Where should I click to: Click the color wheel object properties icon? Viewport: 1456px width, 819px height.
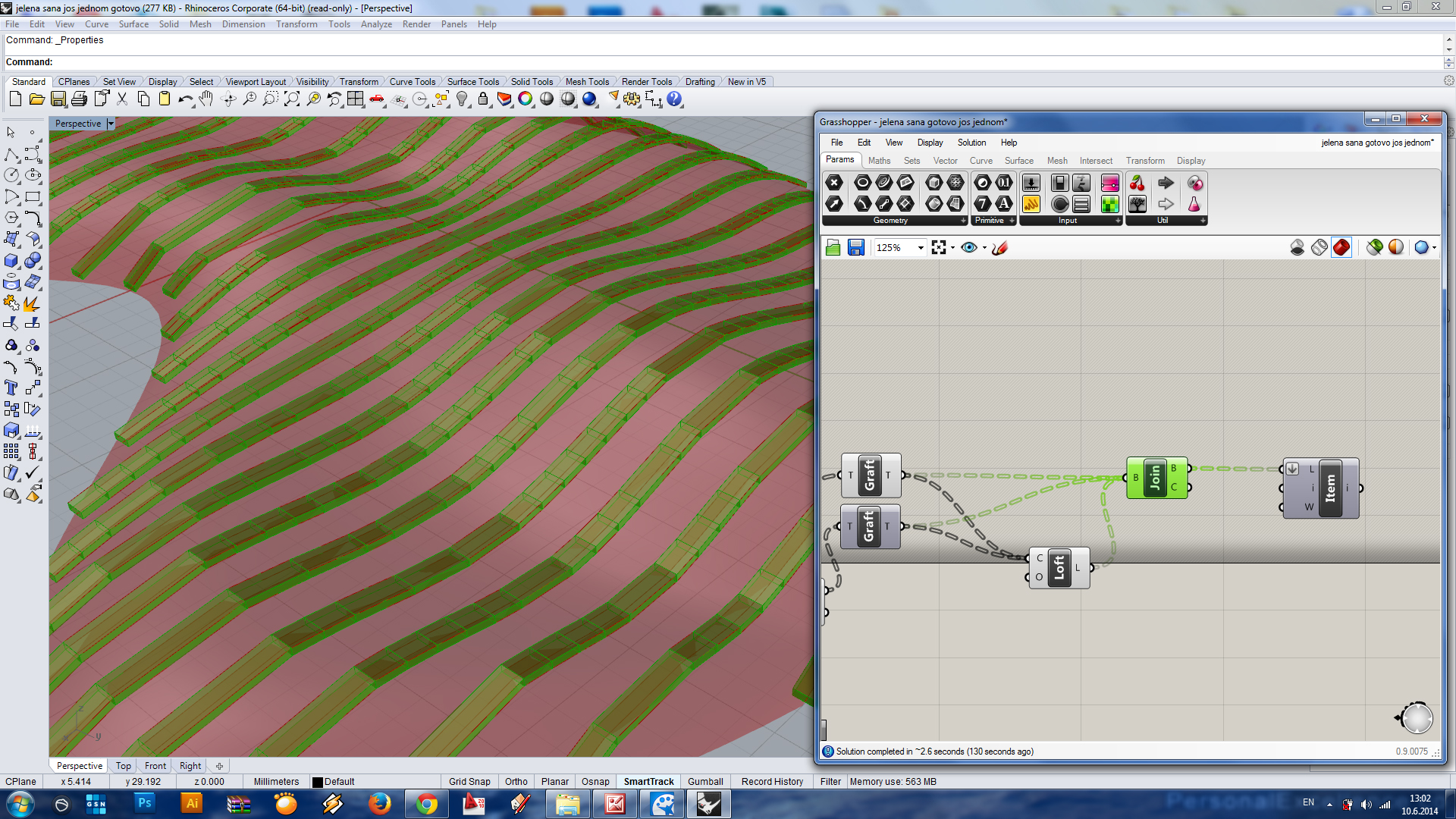pos(526,99)
